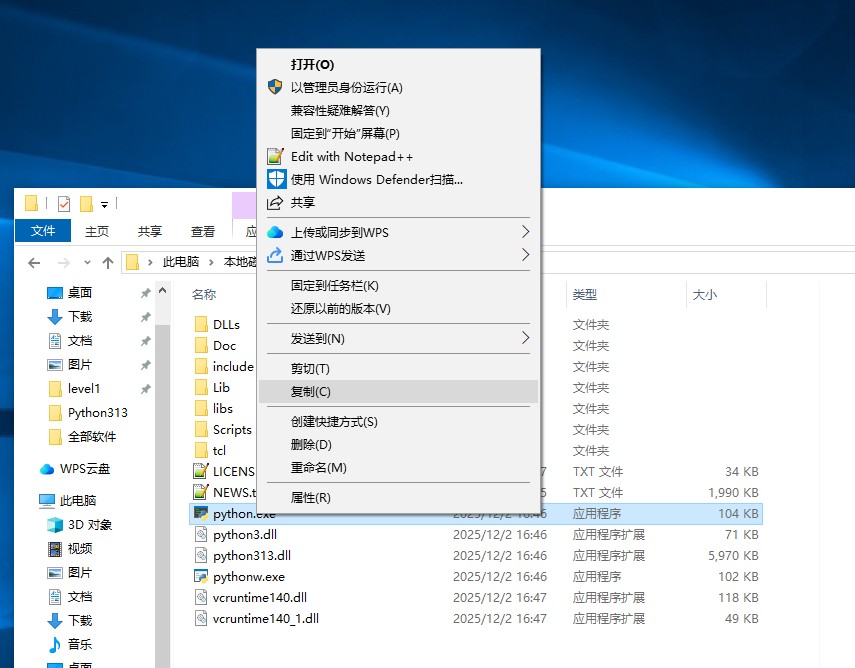The height and width of the screenshot is (668, 855).
Task: Choose 打开(O) in context menu
Action: point(398,64)
